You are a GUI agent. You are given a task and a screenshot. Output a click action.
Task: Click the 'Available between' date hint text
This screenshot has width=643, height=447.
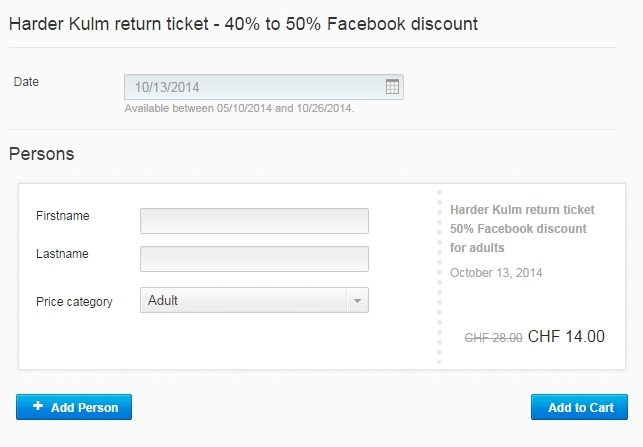pyautogui.click(x=239, y=108)
